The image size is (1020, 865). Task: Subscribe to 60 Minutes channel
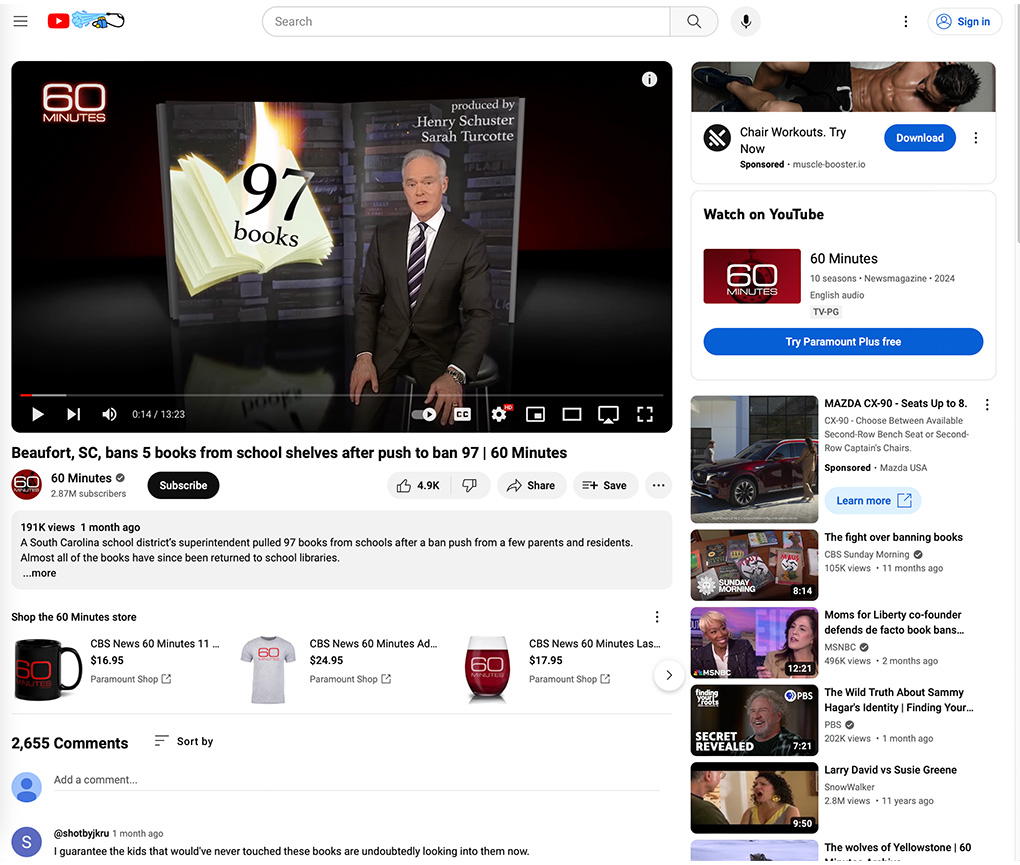(x=183, y=485)
